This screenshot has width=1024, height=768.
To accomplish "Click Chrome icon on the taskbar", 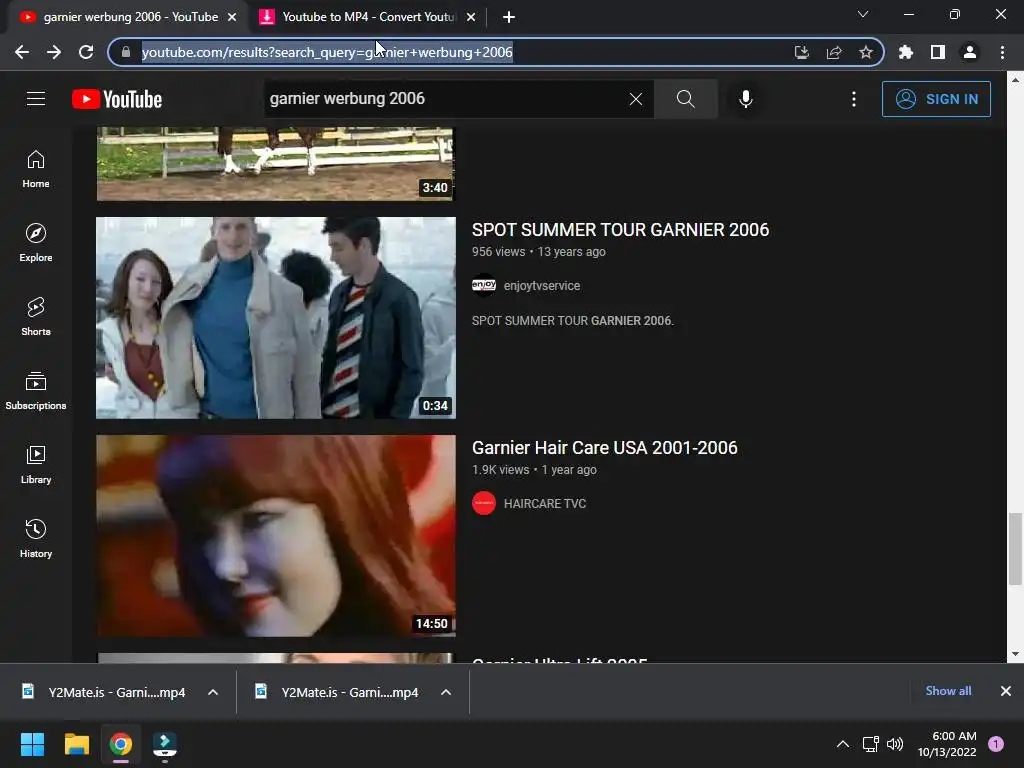I will [x=121, y=744].
